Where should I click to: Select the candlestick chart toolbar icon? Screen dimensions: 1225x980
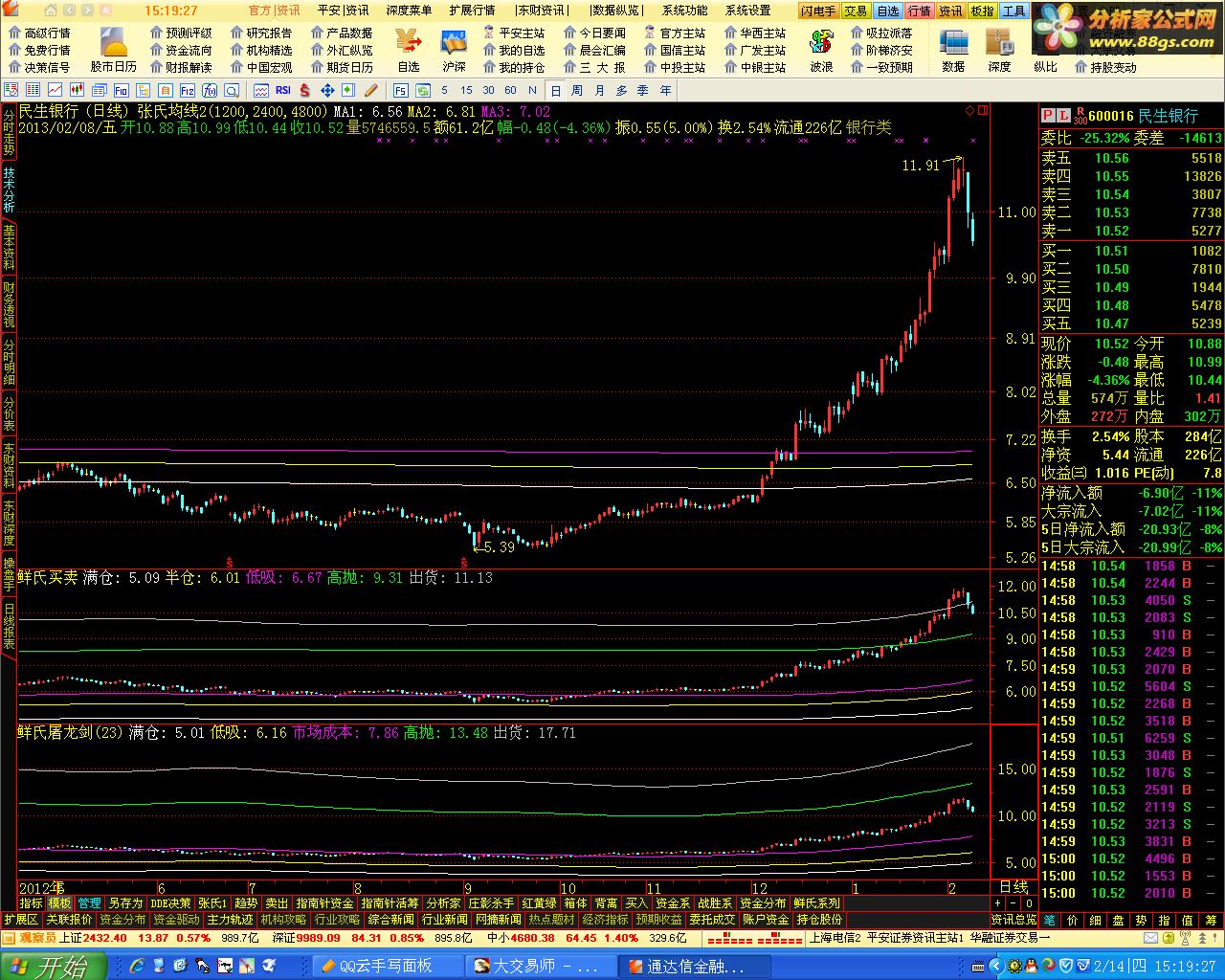click(x=76, y=90)
